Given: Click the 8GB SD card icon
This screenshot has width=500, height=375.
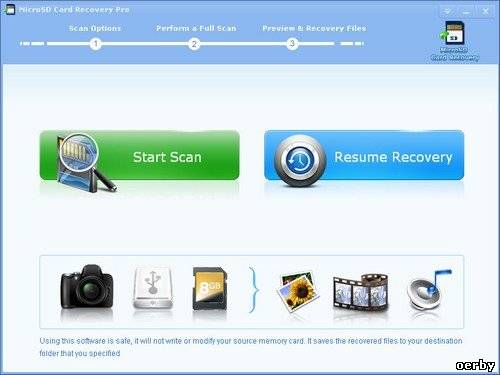Looking at the screenshot, I should (x=210, y=288).
